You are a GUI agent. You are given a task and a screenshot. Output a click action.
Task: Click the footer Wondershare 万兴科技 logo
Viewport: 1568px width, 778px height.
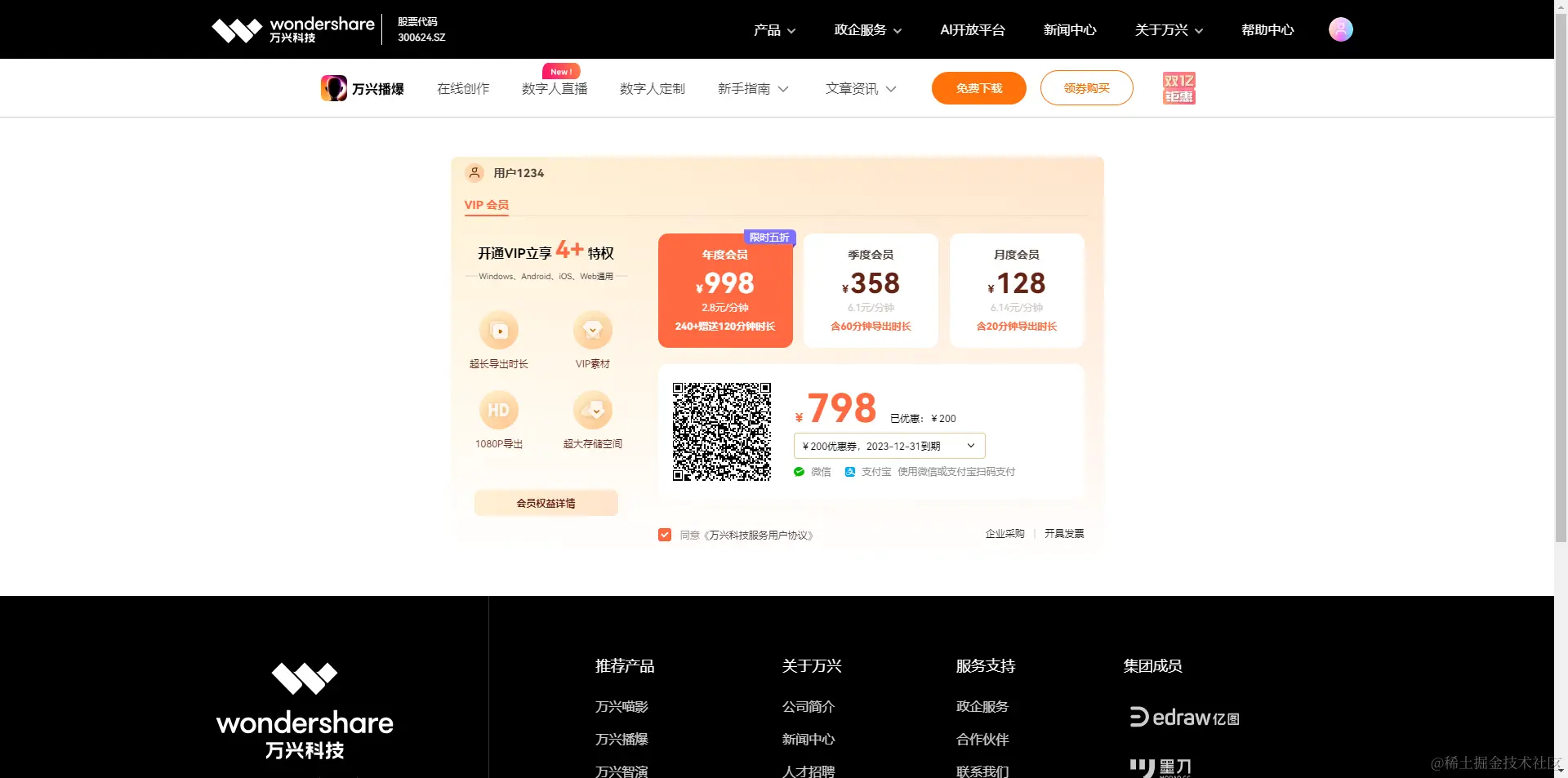click(305, 711)
